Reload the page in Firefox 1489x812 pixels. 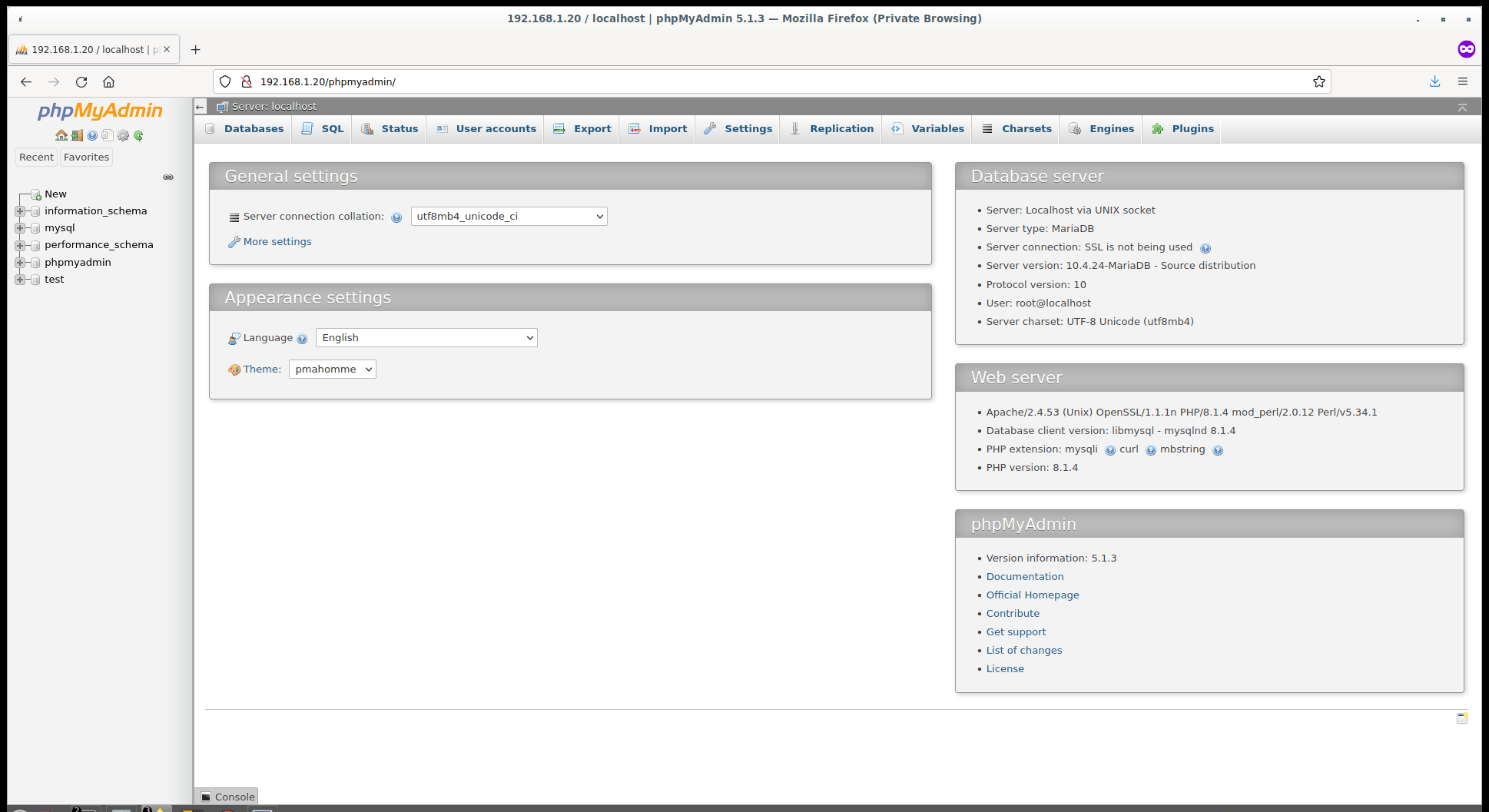click(81, 81)
